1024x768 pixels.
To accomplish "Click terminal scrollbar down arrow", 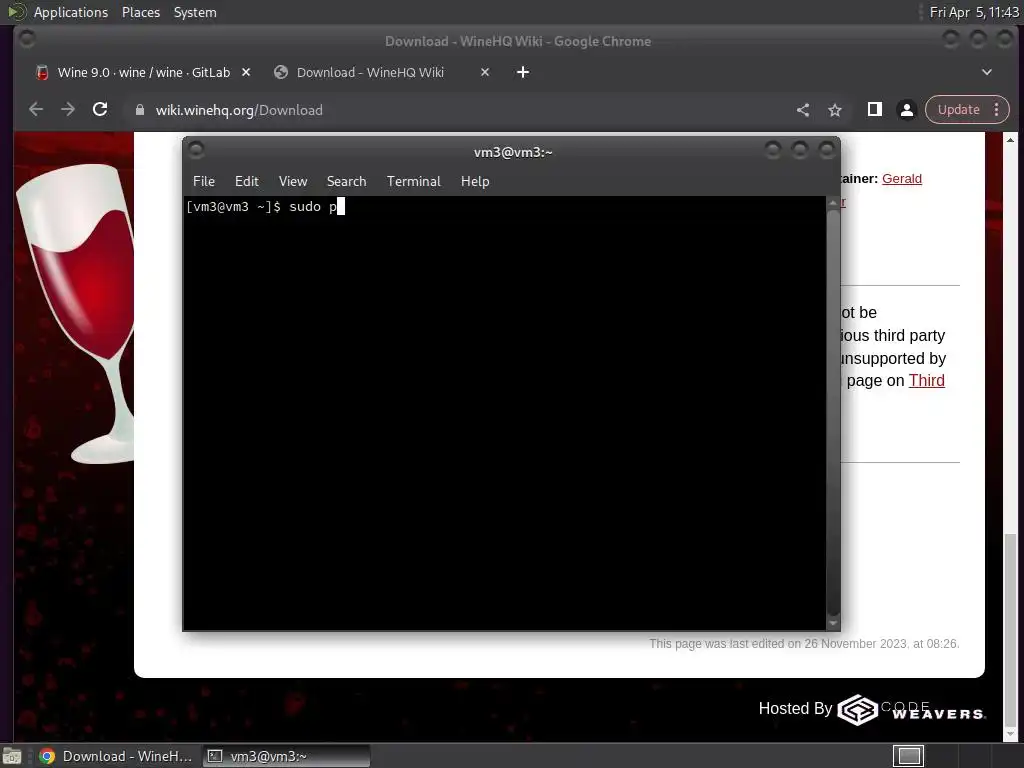I will (x=833, y=623).
